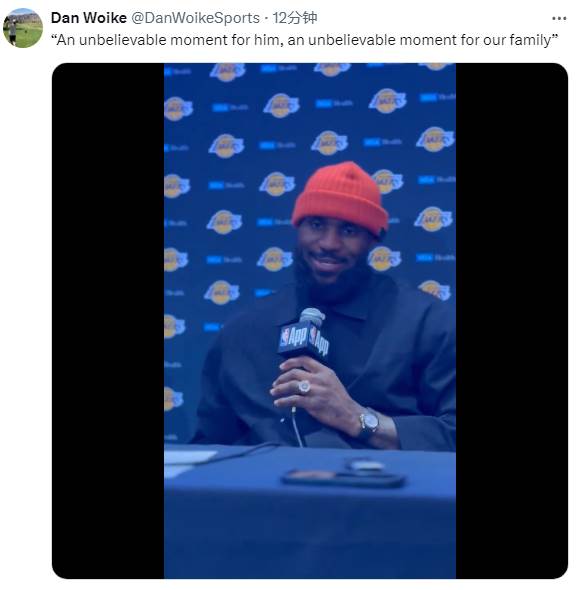Click the white paper on the table
Screen dimensions: 579x590
coord(188,457)
